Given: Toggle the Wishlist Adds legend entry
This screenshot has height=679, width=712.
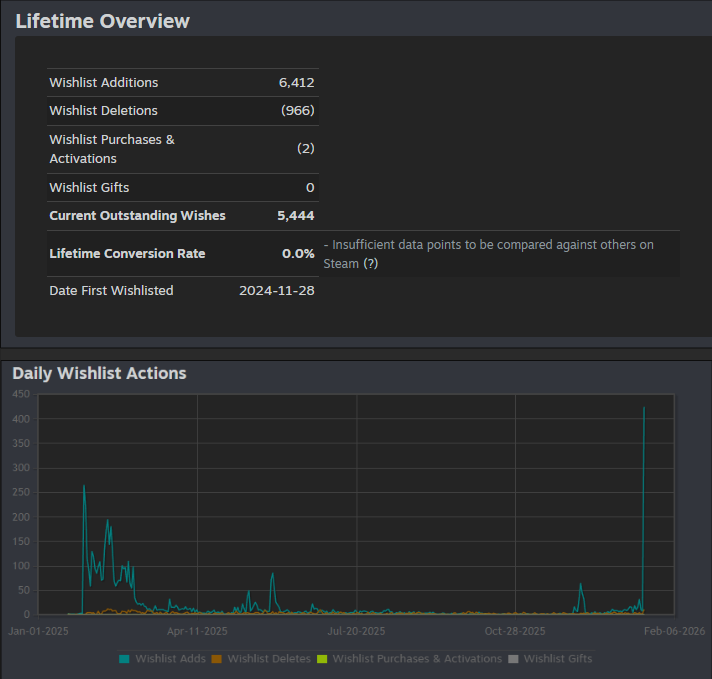Looking at the screenshot, I should point(163,659).
